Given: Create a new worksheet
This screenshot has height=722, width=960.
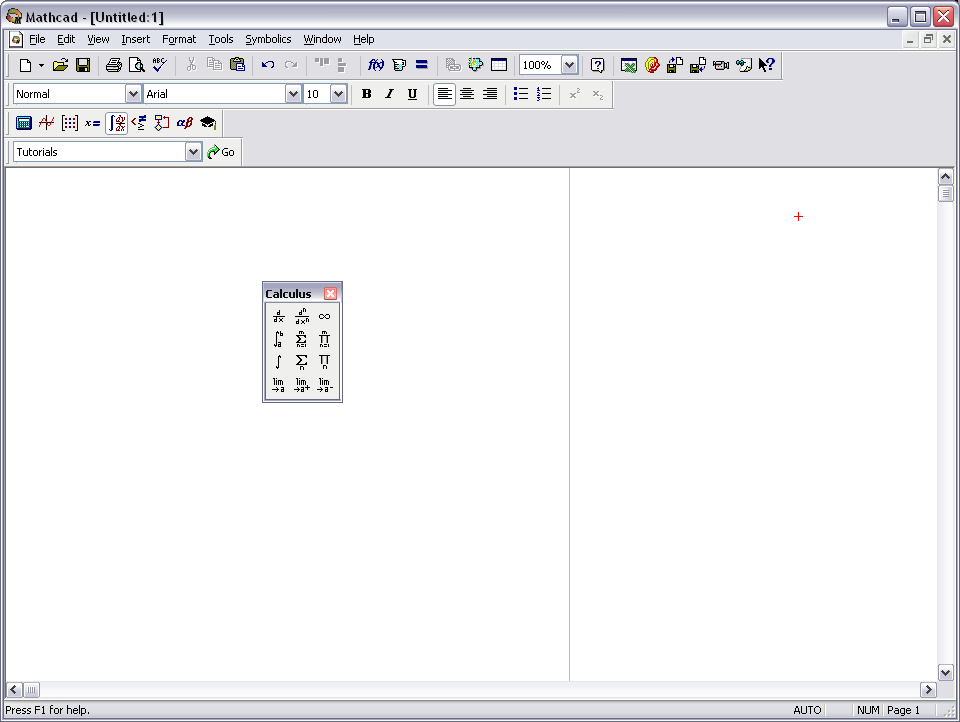Looking at the screenshot, I should tap(25, 65).
